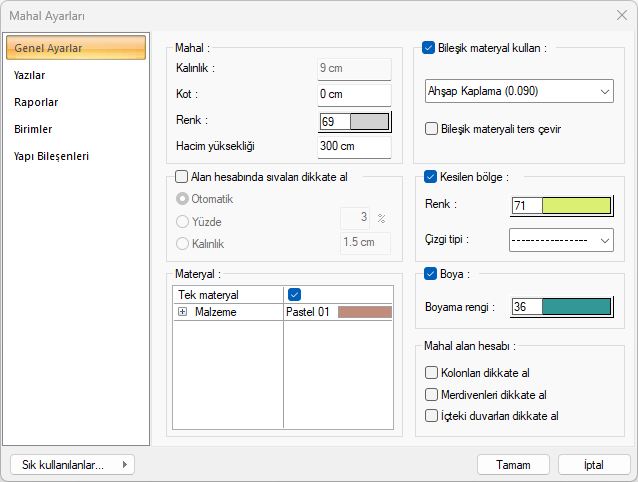Toggle Bileşik materyali ters çevir

click(431, 128)
